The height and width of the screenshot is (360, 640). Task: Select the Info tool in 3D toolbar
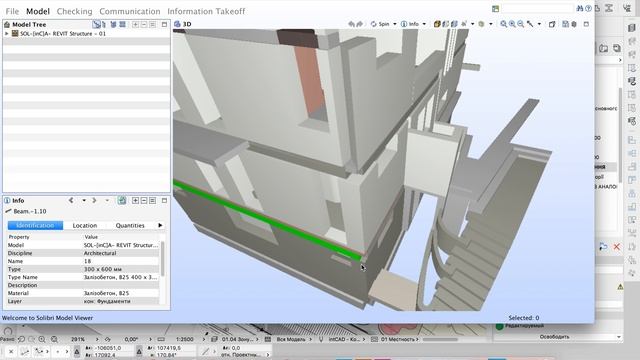(410, 24)
